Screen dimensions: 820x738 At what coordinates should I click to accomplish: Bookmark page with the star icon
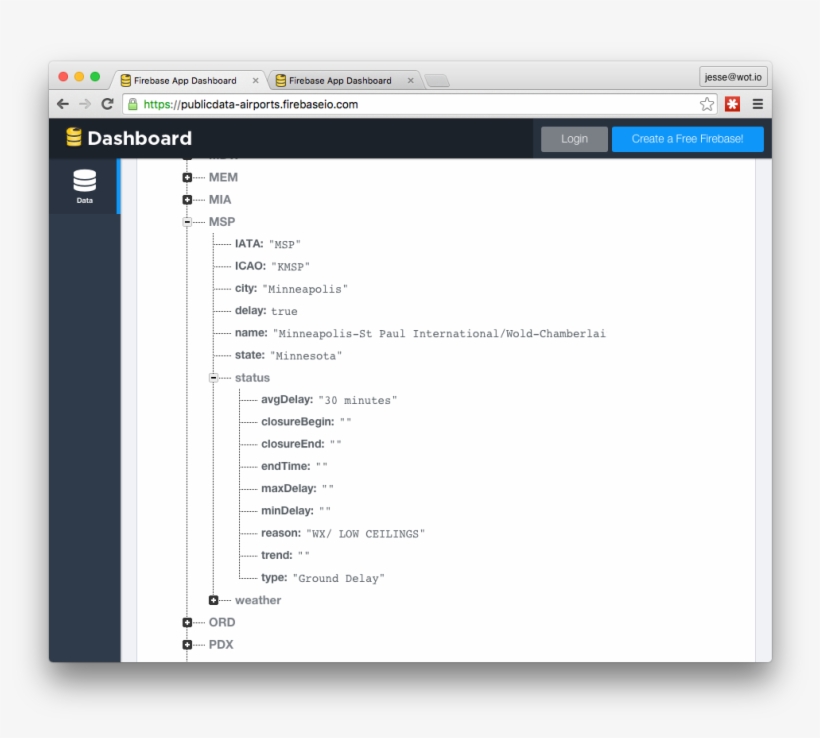pyautogui.click(x=707, y=104)
